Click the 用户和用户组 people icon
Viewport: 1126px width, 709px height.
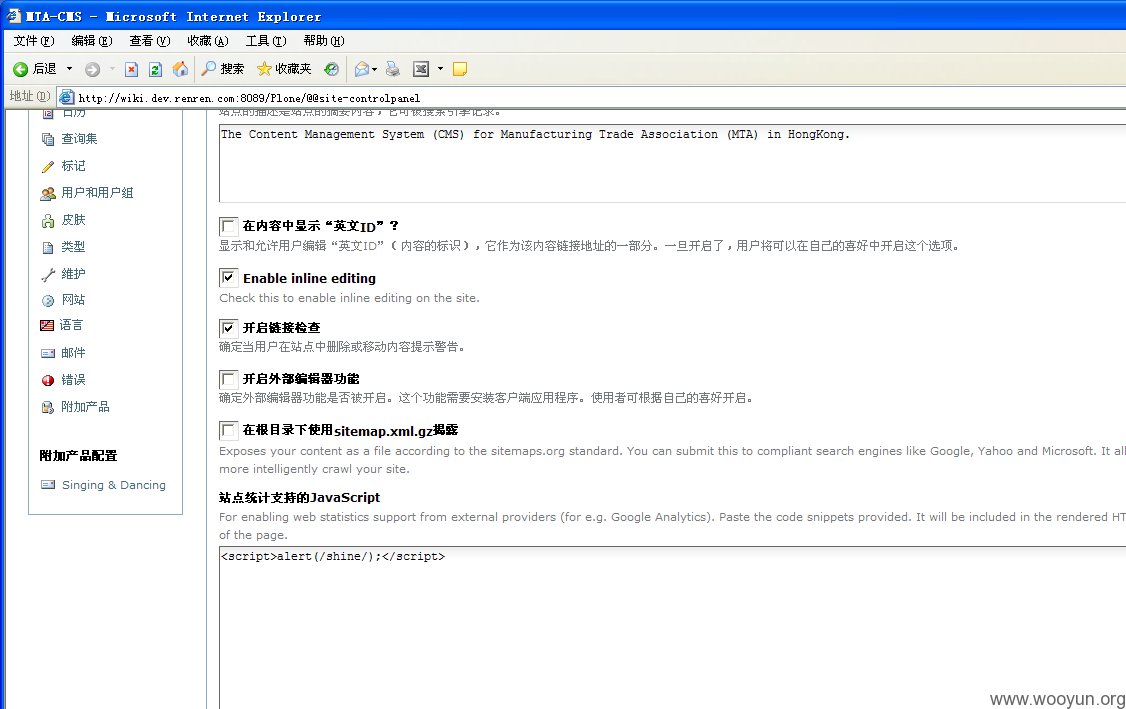pos(47,193)
